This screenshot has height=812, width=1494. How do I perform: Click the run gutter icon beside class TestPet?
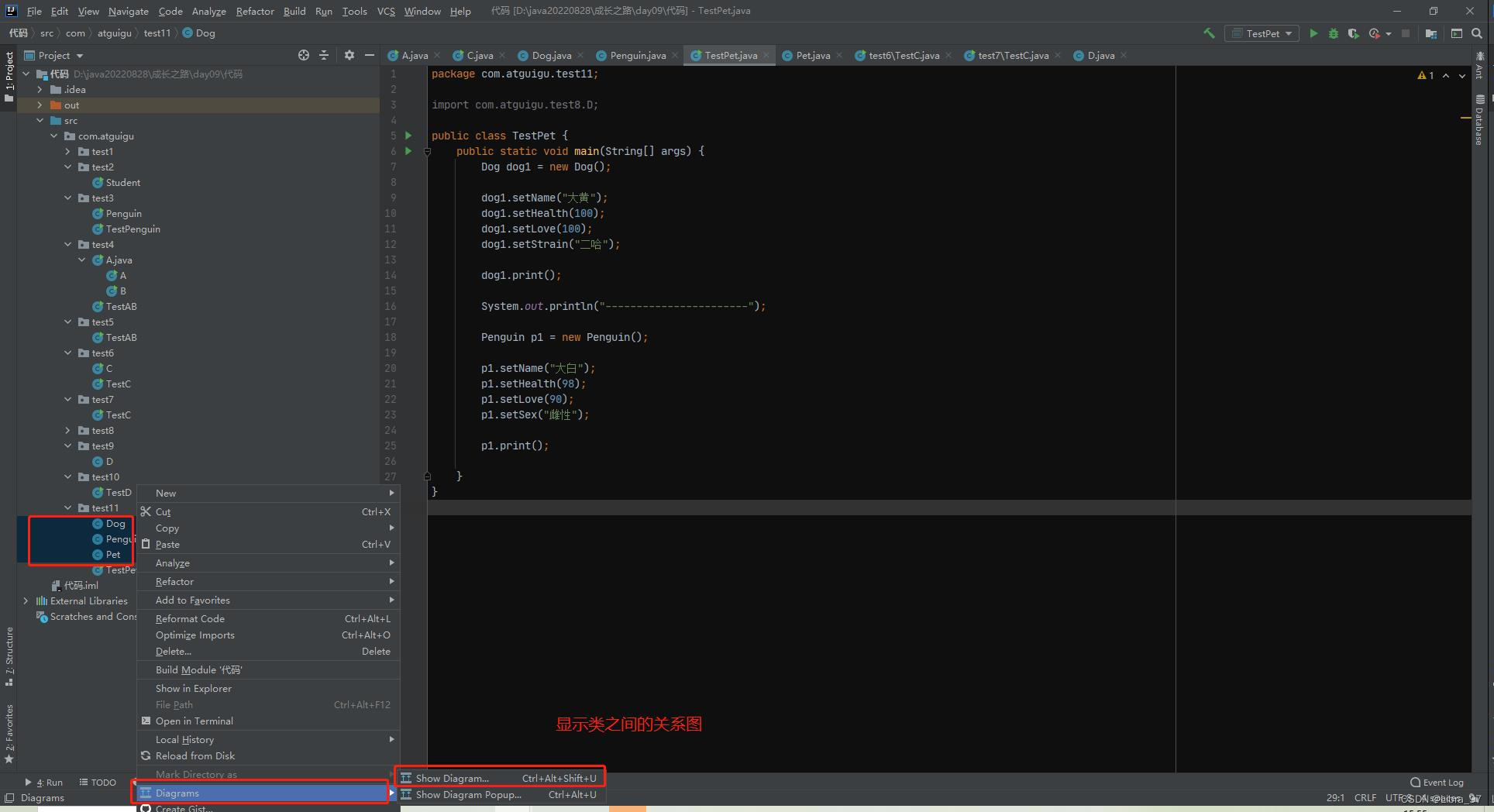[408, 136]
